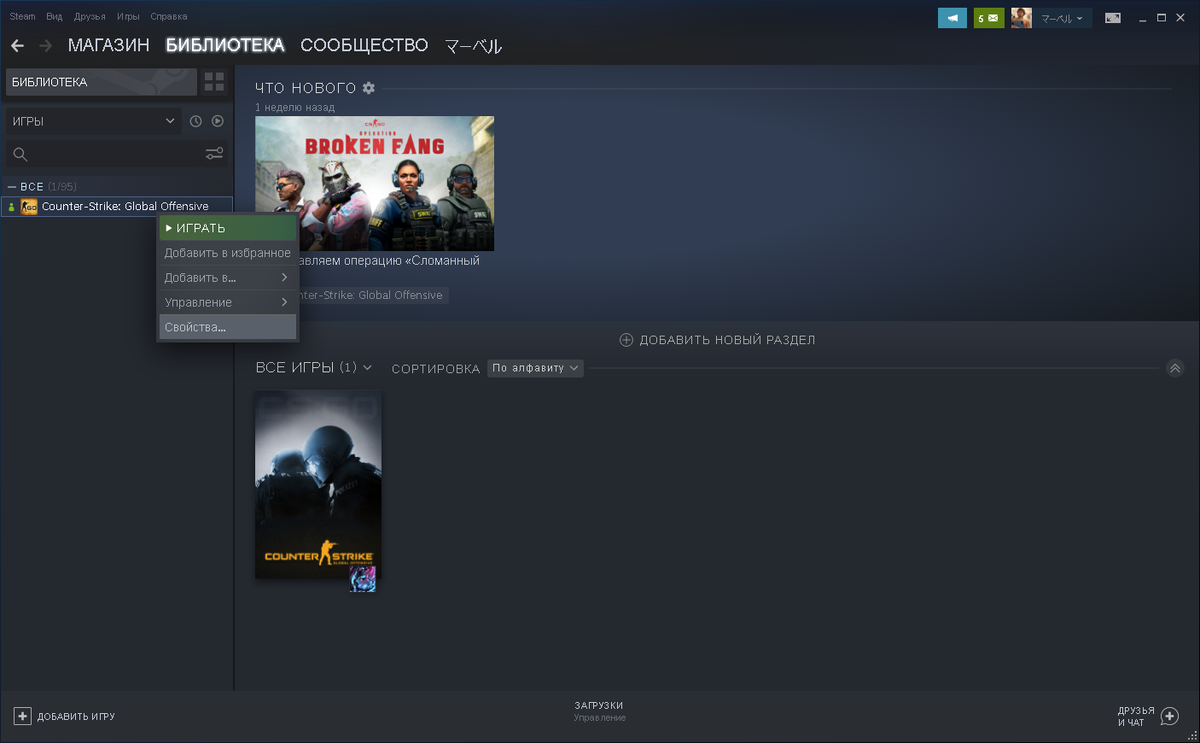This screenshot has height=743, width=1200.
Task: Open the Игры menu
Action: [128, 17]
